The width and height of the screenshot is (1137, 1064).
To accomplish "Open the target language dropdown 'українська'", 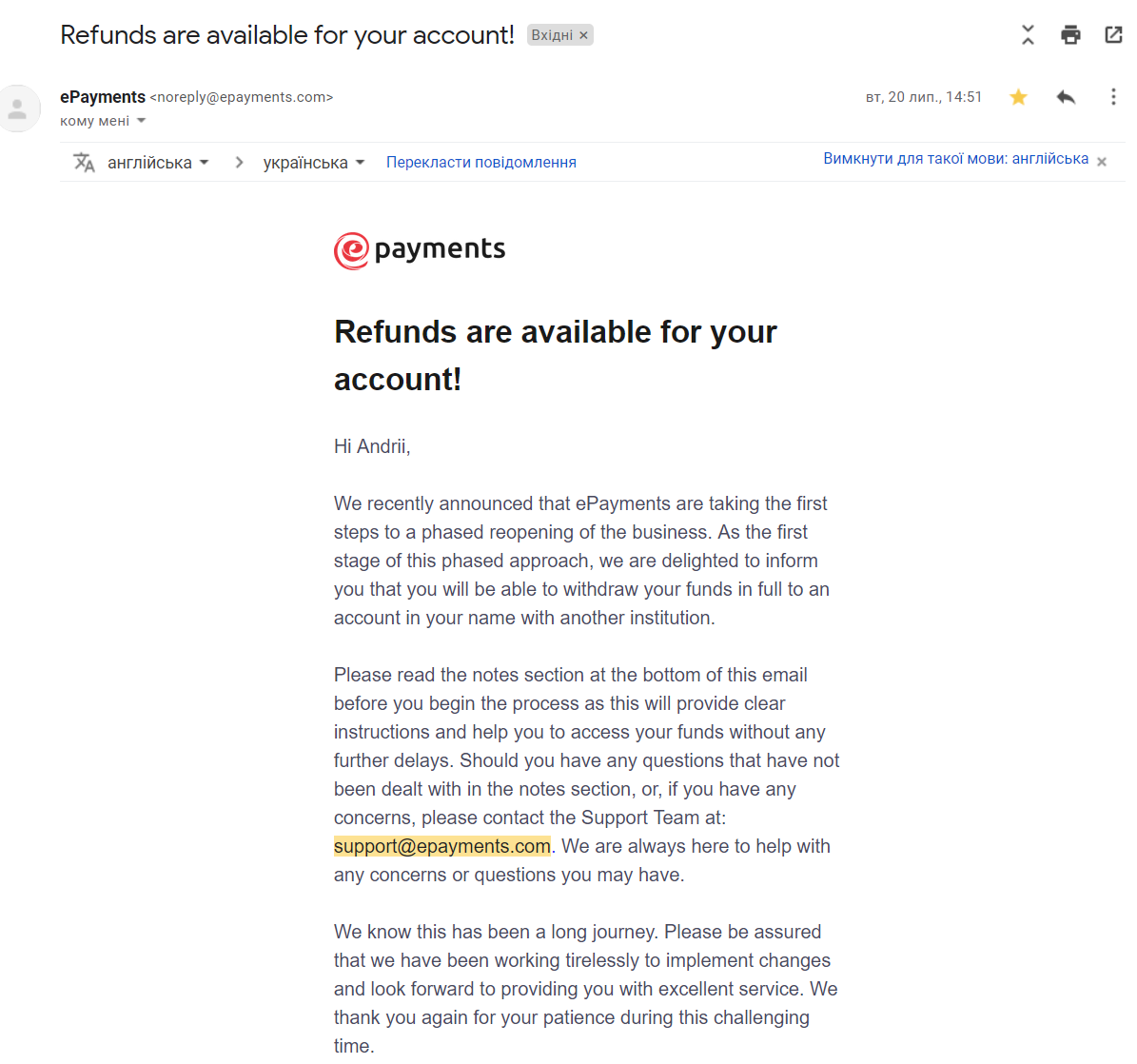I will (x=314, y=163).
